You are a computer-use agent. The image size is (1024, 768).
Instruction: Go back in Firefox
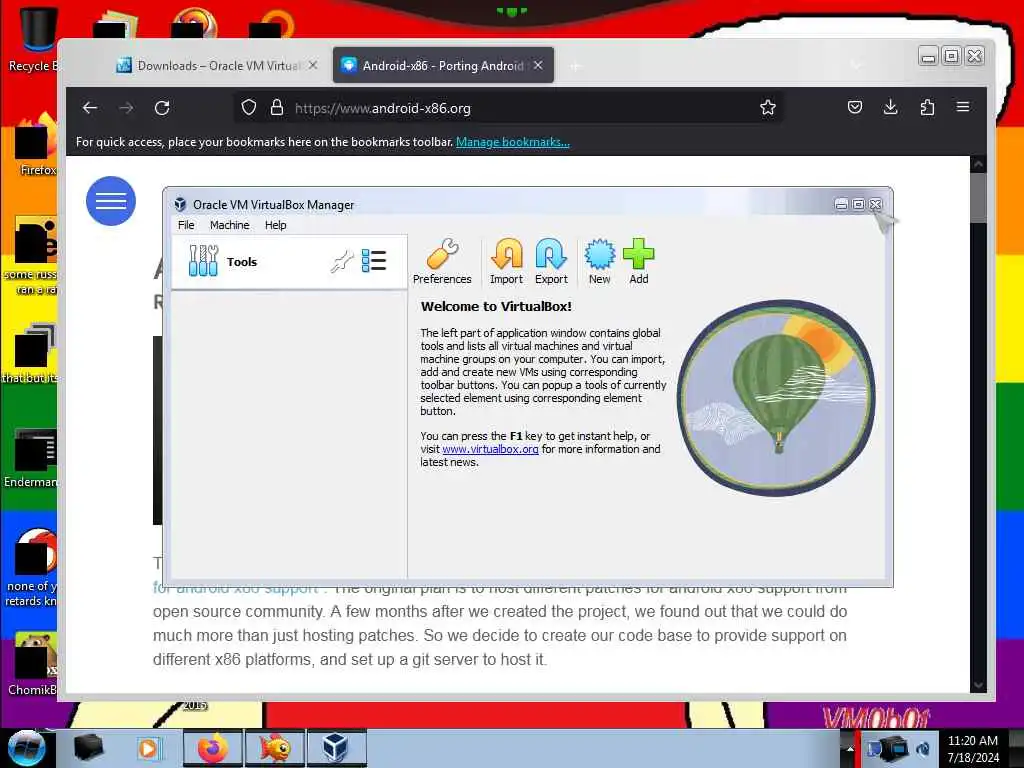(90, 108)
